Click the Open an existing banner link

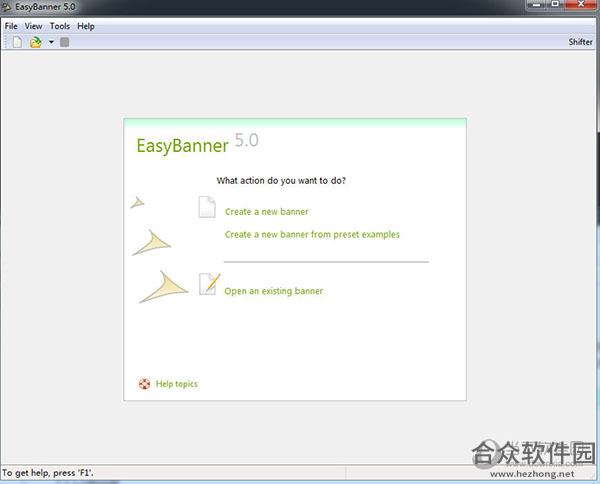click(x=274, y=291)
